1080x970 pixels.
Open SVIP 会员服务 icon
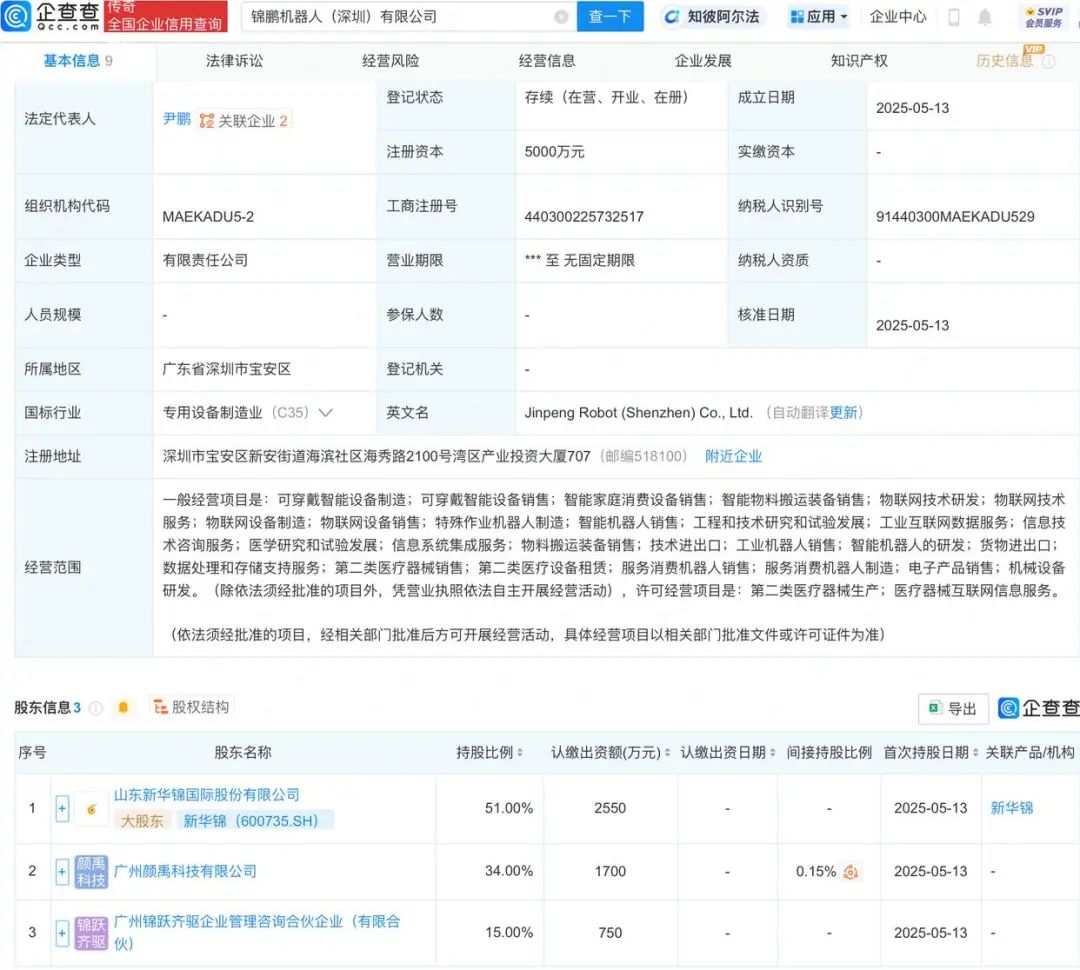click(x=1043, y=17)
